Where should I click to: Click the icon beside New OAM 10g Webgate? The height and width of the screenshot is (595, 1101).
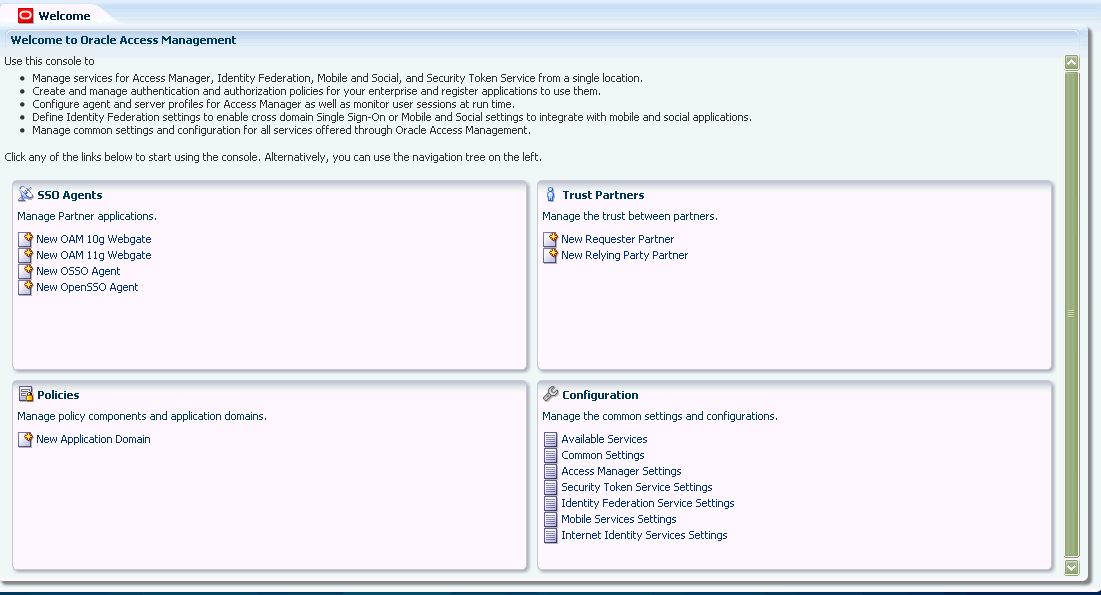(25, 239)
